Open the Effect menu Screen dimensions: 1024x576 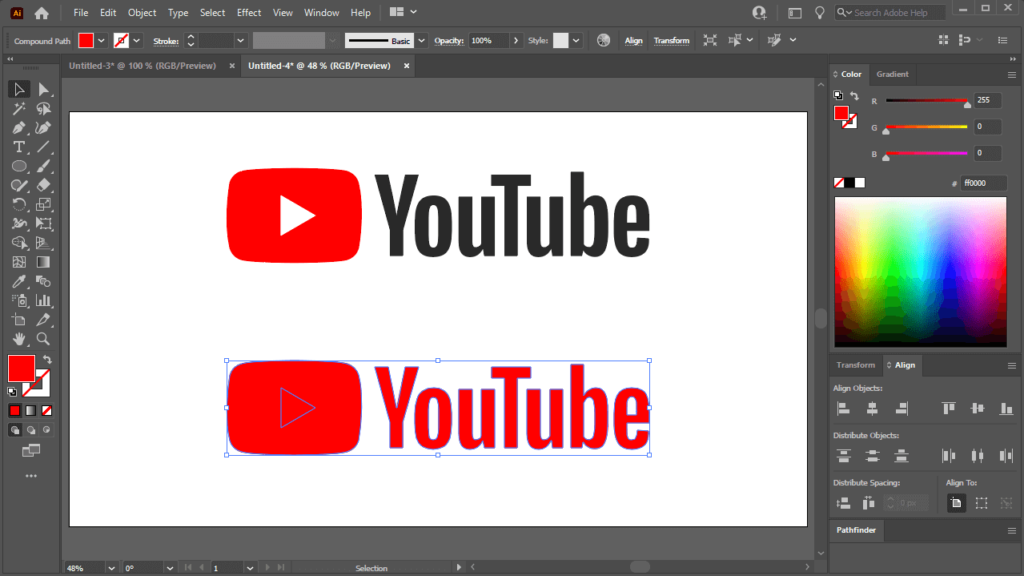(249, 13)
